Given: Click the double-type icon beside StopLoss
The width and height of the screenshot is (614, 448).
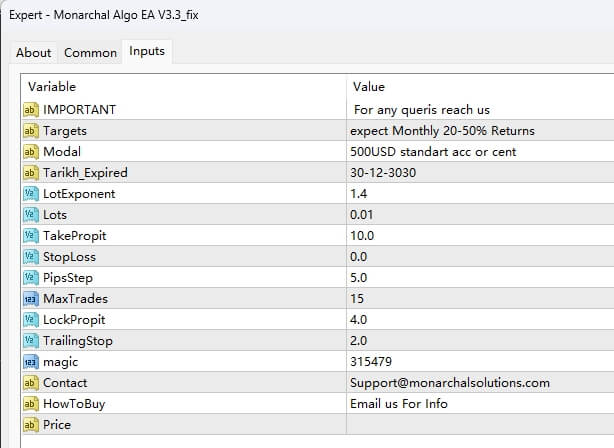Looking at the screenshot, I should 31,257.
